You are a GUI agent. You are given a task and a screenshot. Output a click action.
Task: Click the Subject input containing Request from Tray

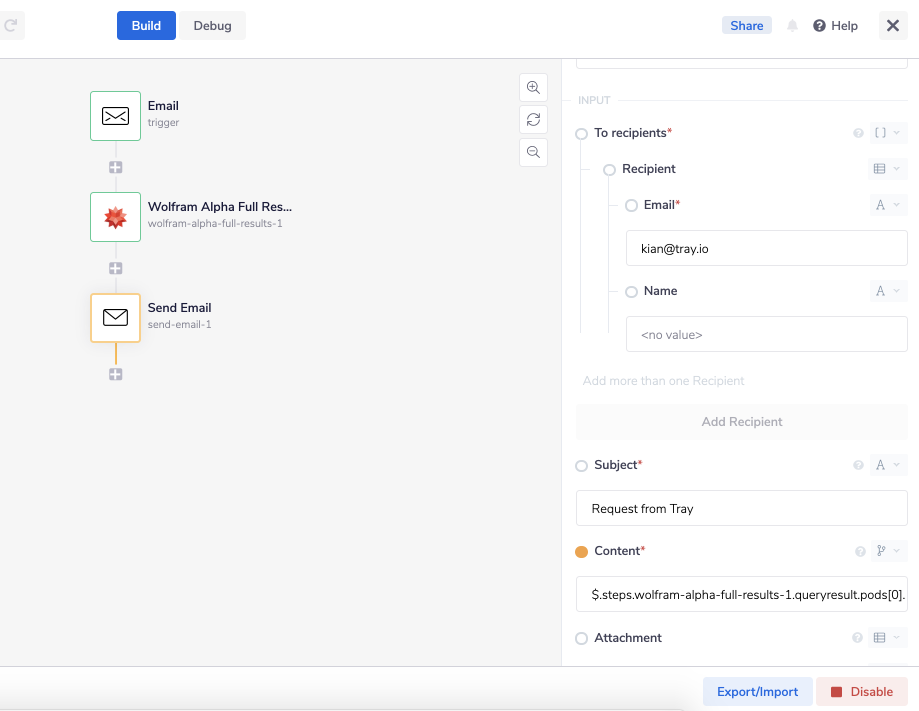pos(741,508)
